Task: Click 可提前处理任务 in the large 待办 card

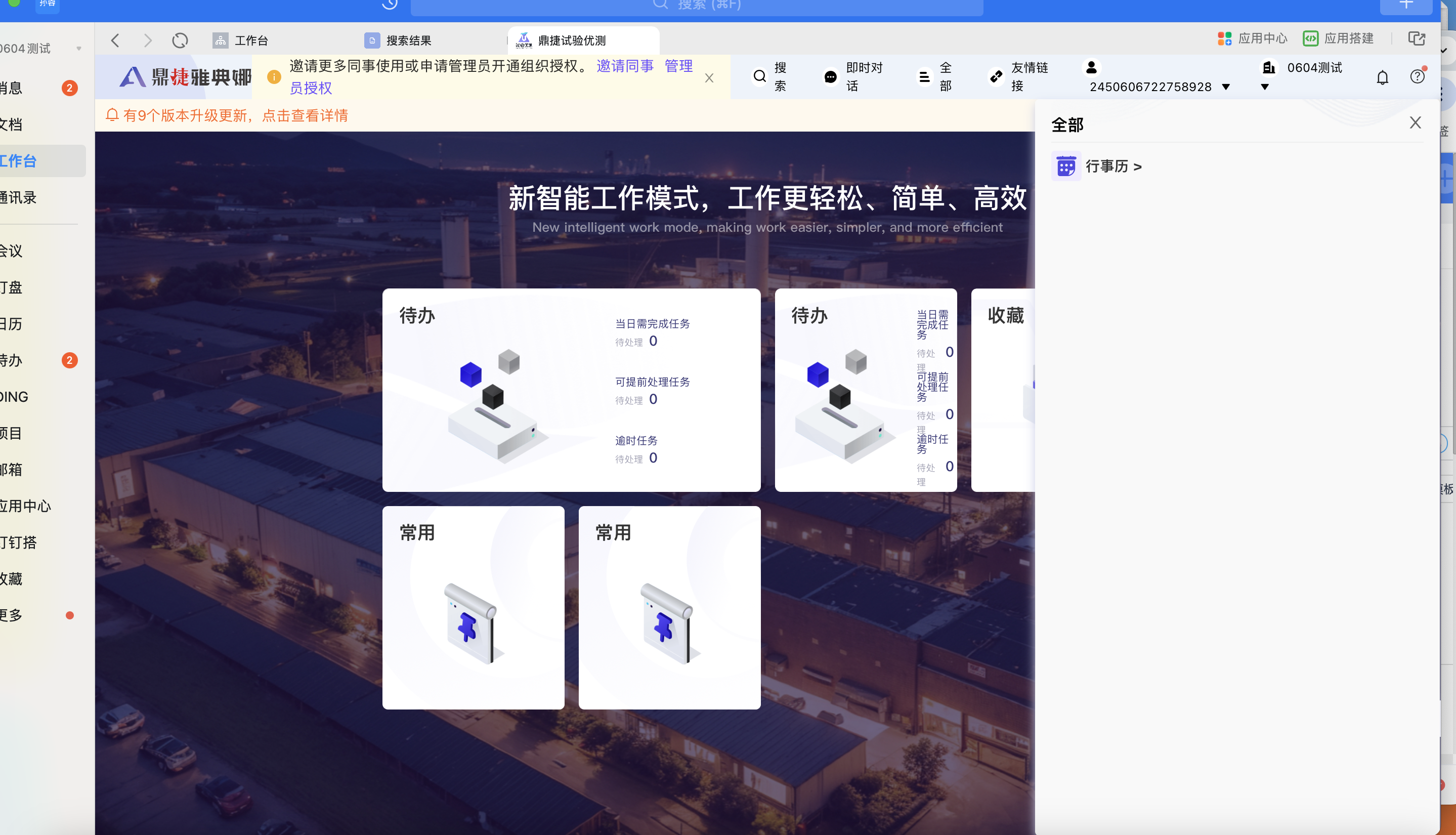Action: [652, 382]
